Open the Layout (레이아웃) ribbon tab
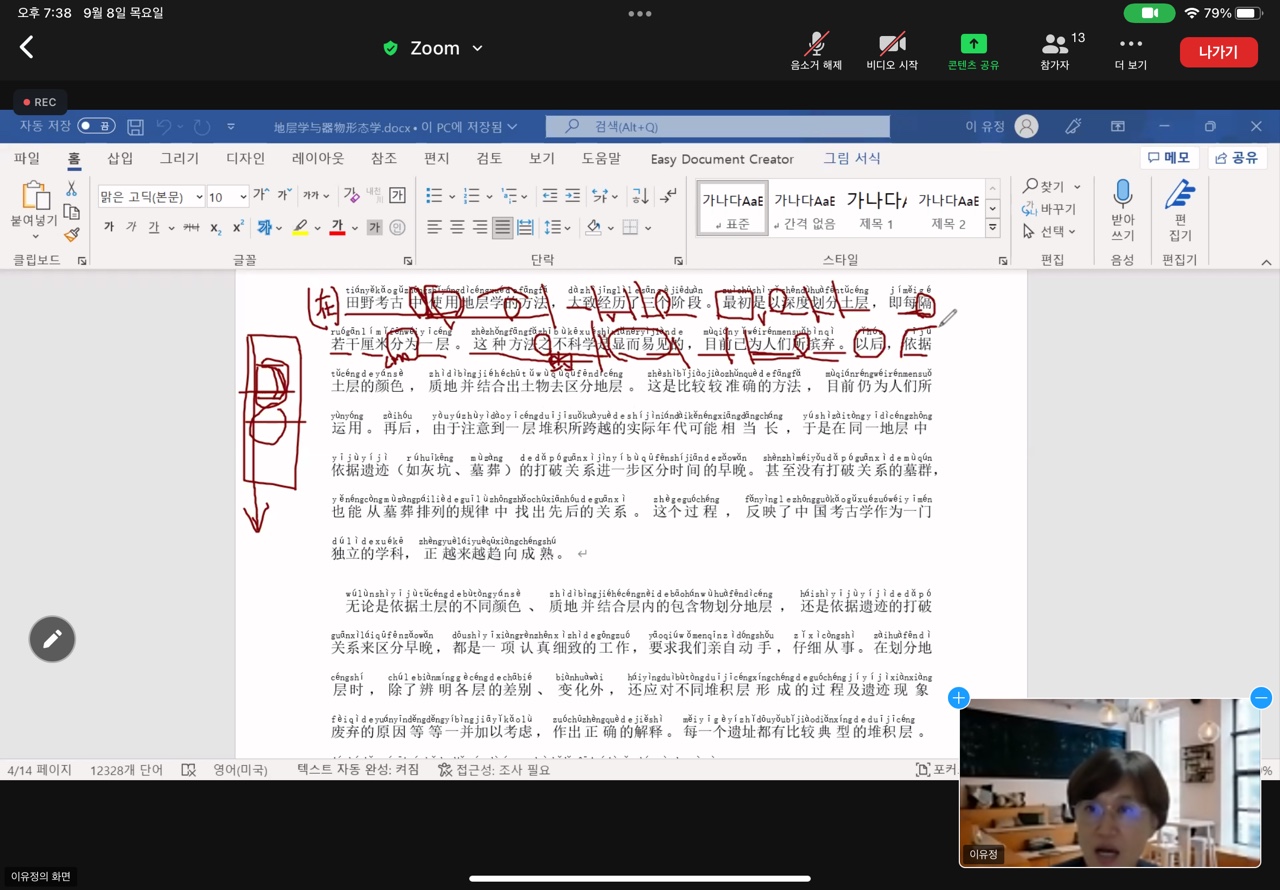The height and width of the screenshot is (890, 1280). click(317, 158)
